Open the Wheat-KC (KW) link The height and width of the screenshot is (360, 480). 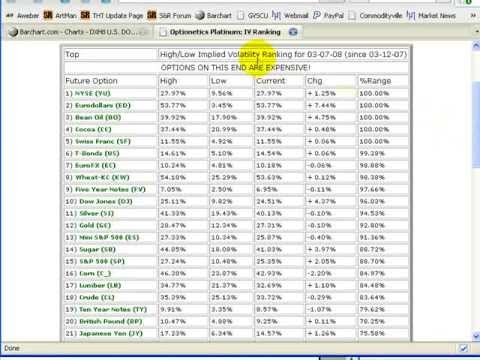(102, 178)
